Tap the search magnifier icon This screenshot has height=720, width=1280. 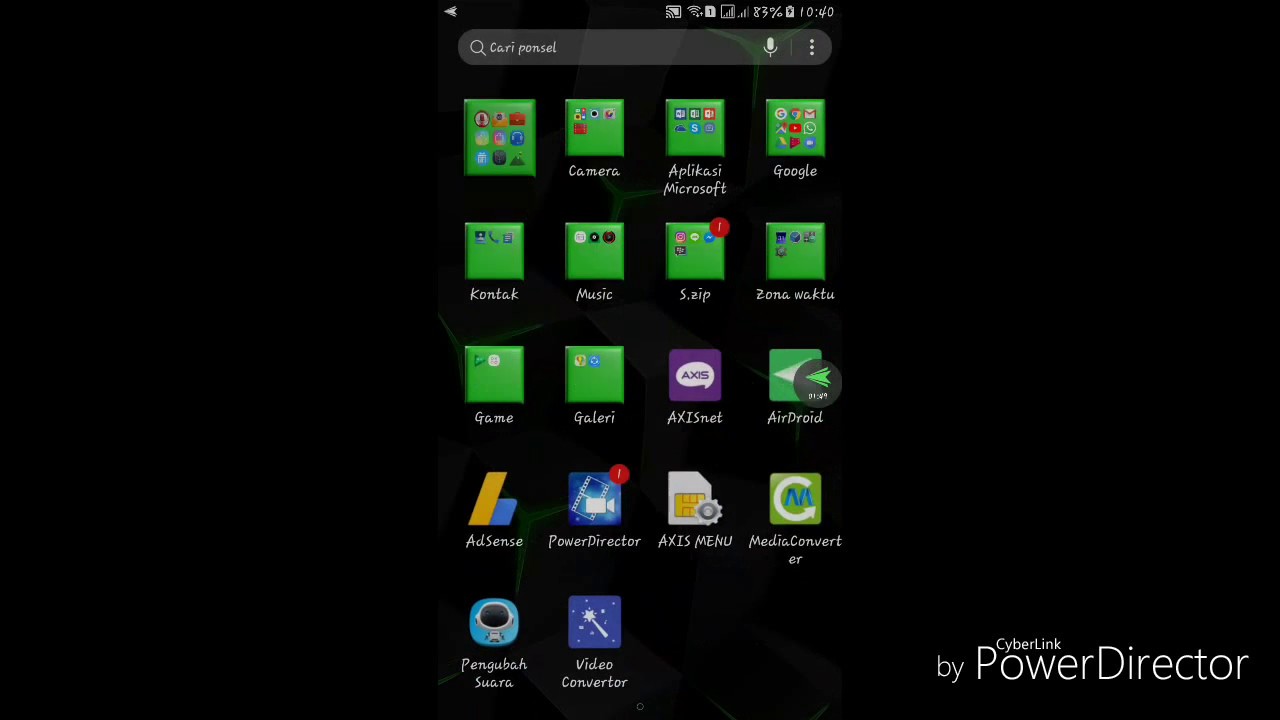pos(478,47)
